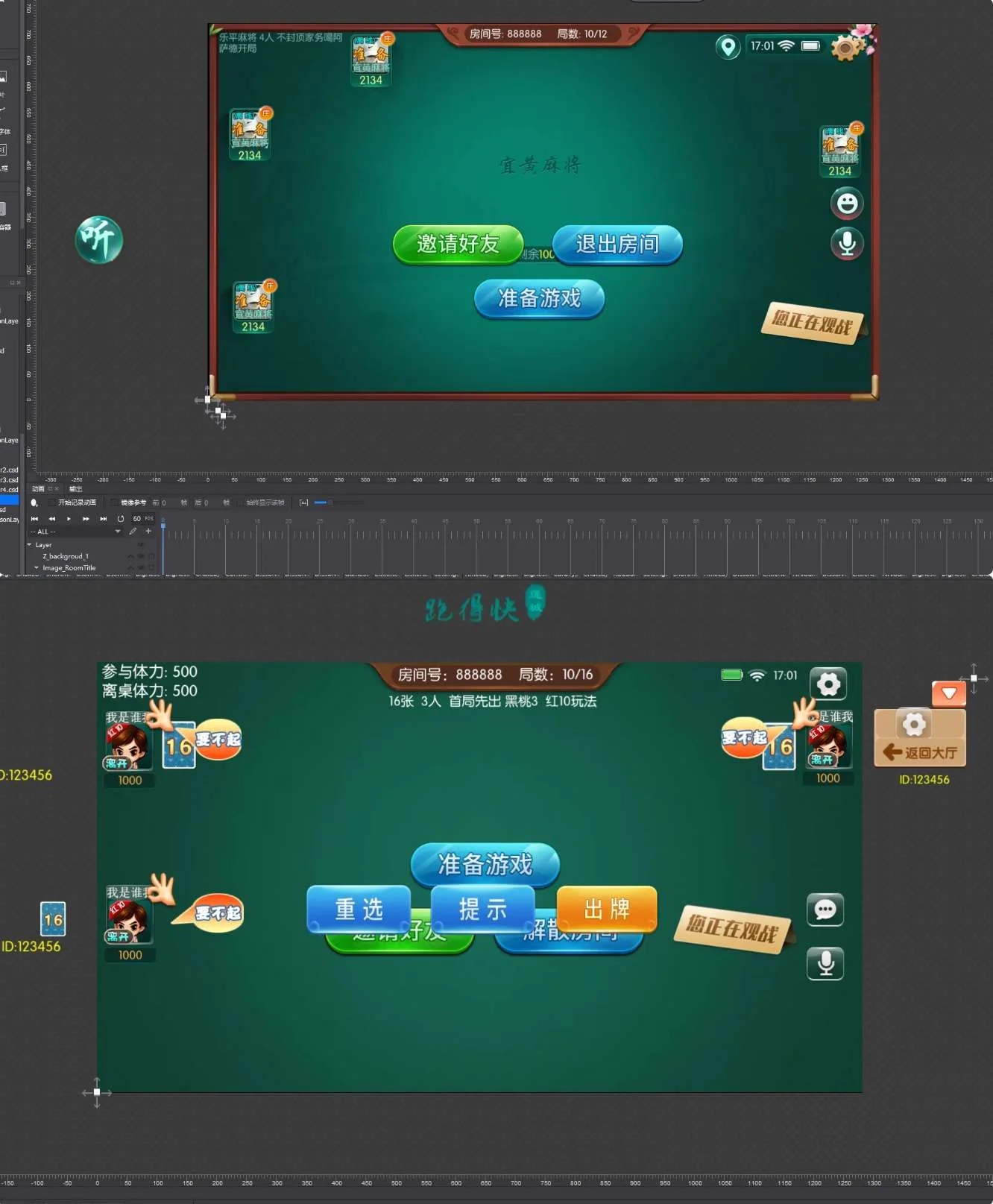
Task: Click the add-frame plus icon in timeline
Action: [148, 532]
